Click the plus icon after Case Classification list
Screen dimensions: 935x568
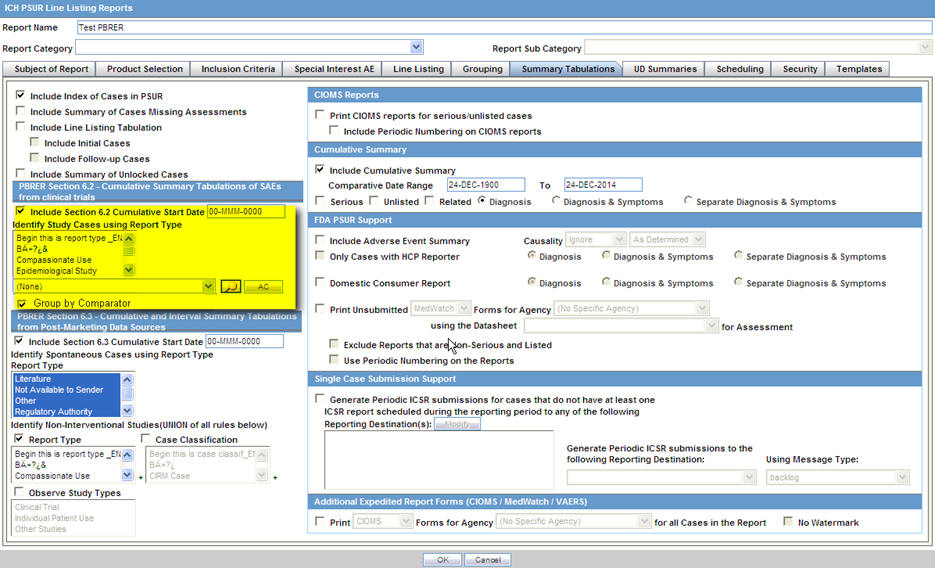[275, 477]
